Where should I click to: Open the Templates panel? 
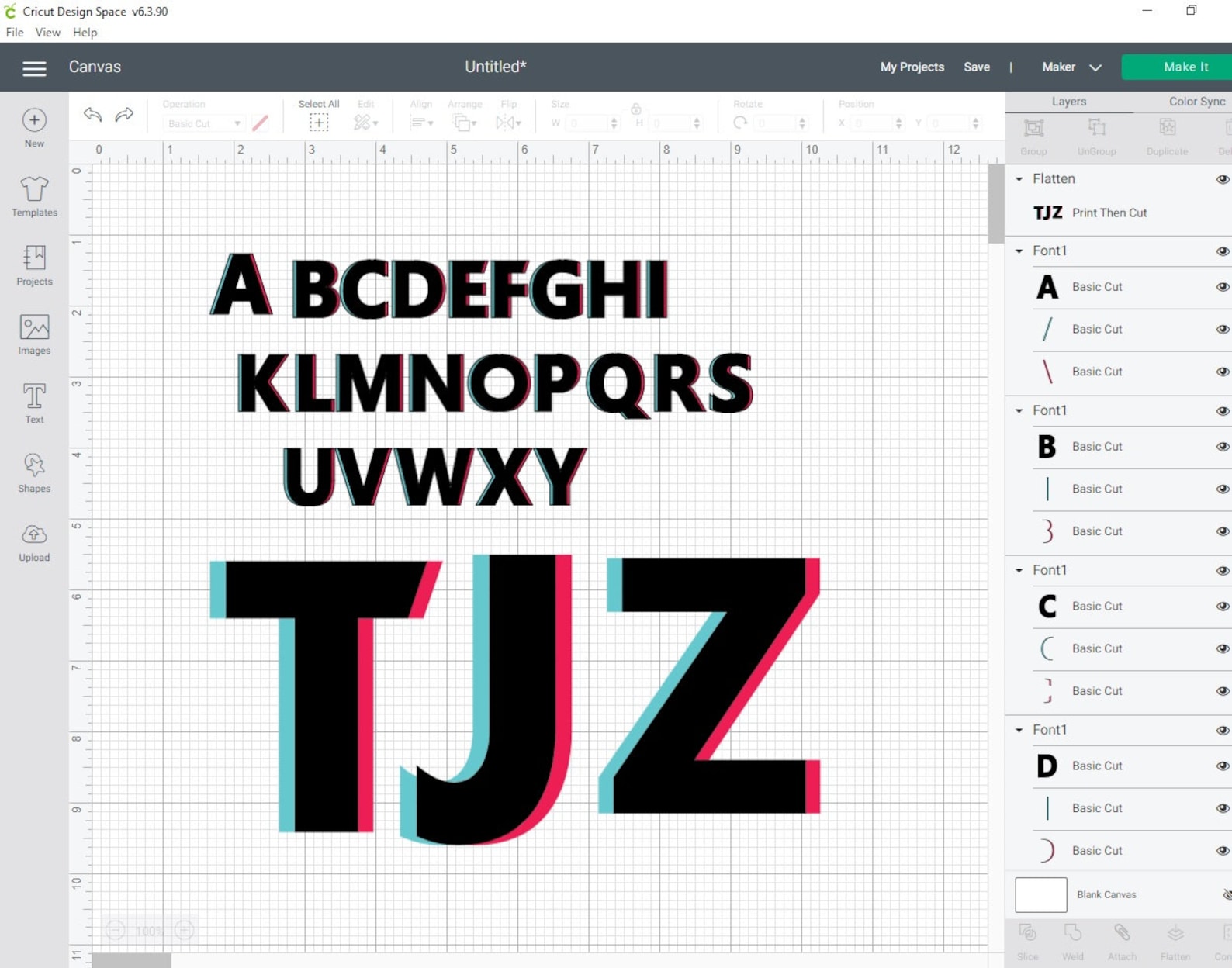[34, 196]
